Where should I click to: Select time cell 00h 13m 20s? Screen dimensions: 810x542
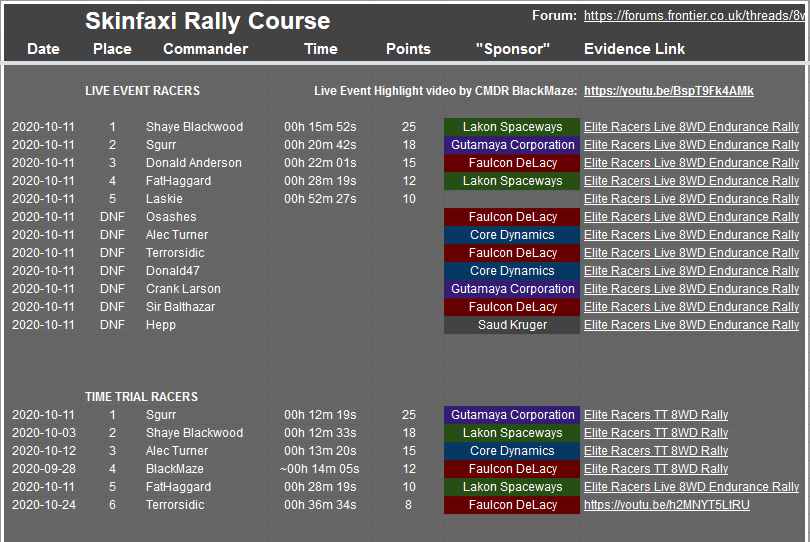[320, 451]
